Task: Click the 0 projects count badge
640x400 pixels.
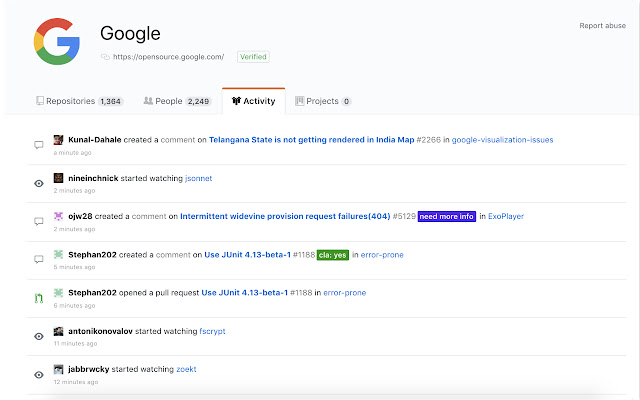Action: click(x=346, y=101)
